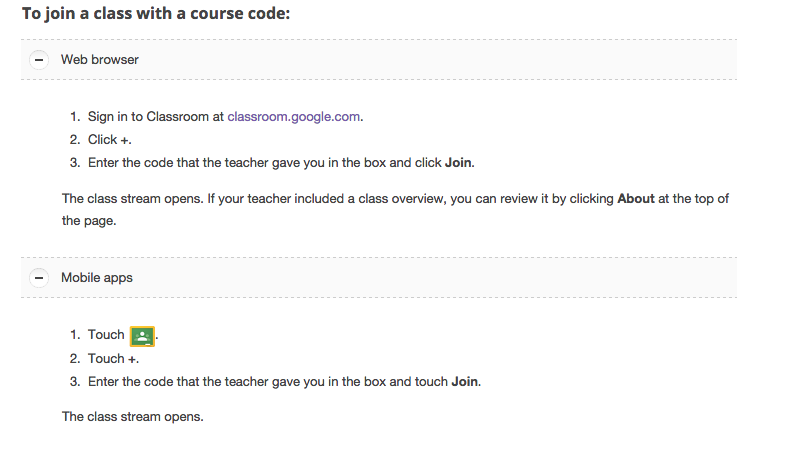Click the word "Click" in Web browser step 2

[102, 140]
